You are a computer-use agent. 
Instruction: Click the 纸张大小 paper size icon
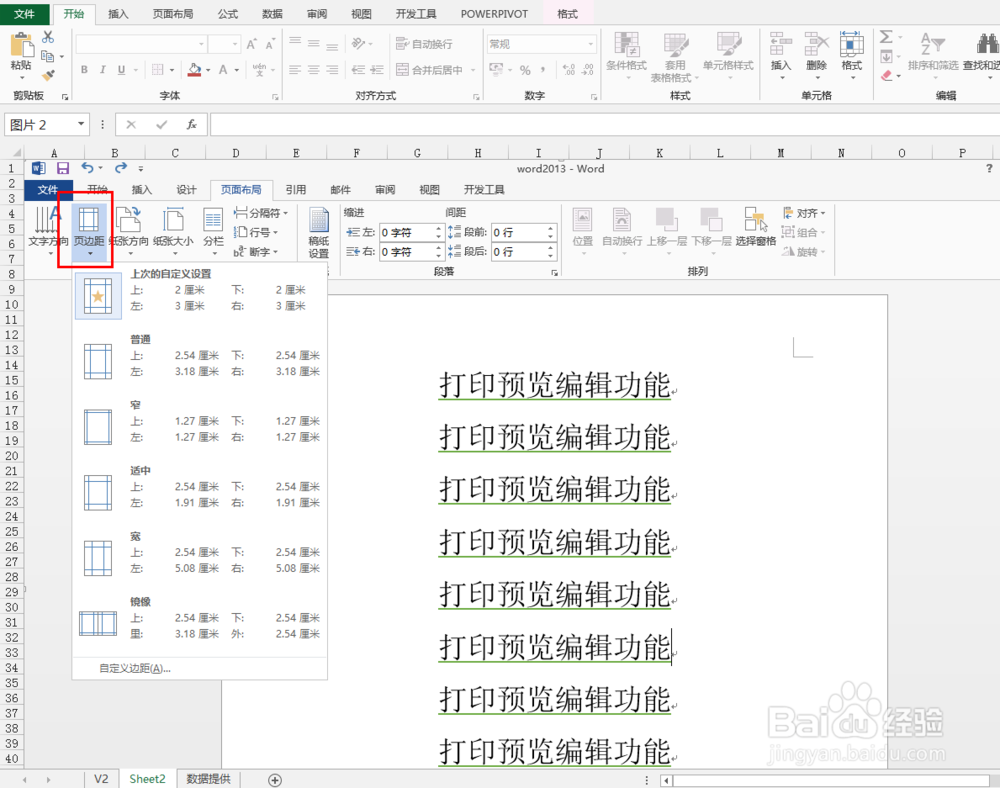(173, 228)
